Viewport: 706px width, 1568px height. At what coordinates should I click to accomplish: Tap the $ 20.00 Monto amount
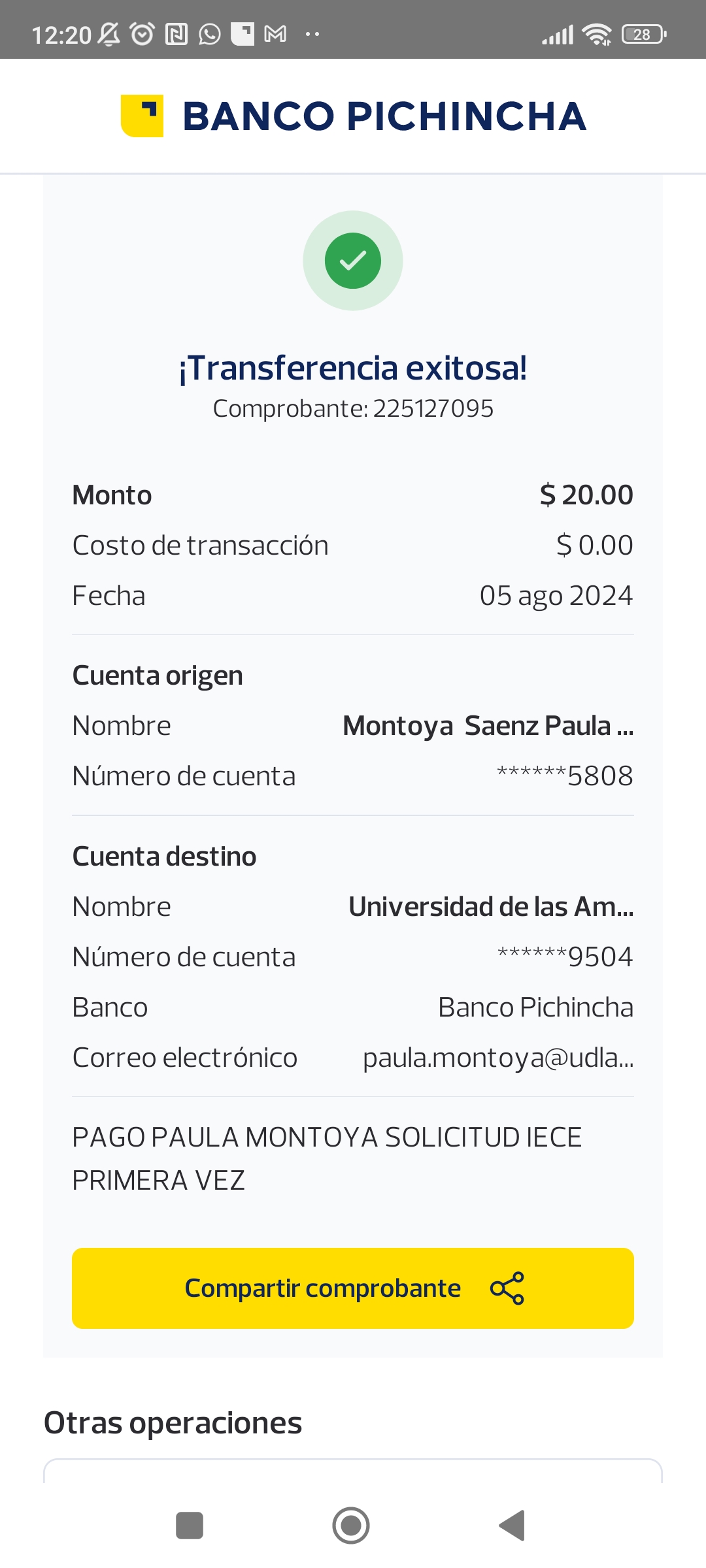click(x=586, y=495)
